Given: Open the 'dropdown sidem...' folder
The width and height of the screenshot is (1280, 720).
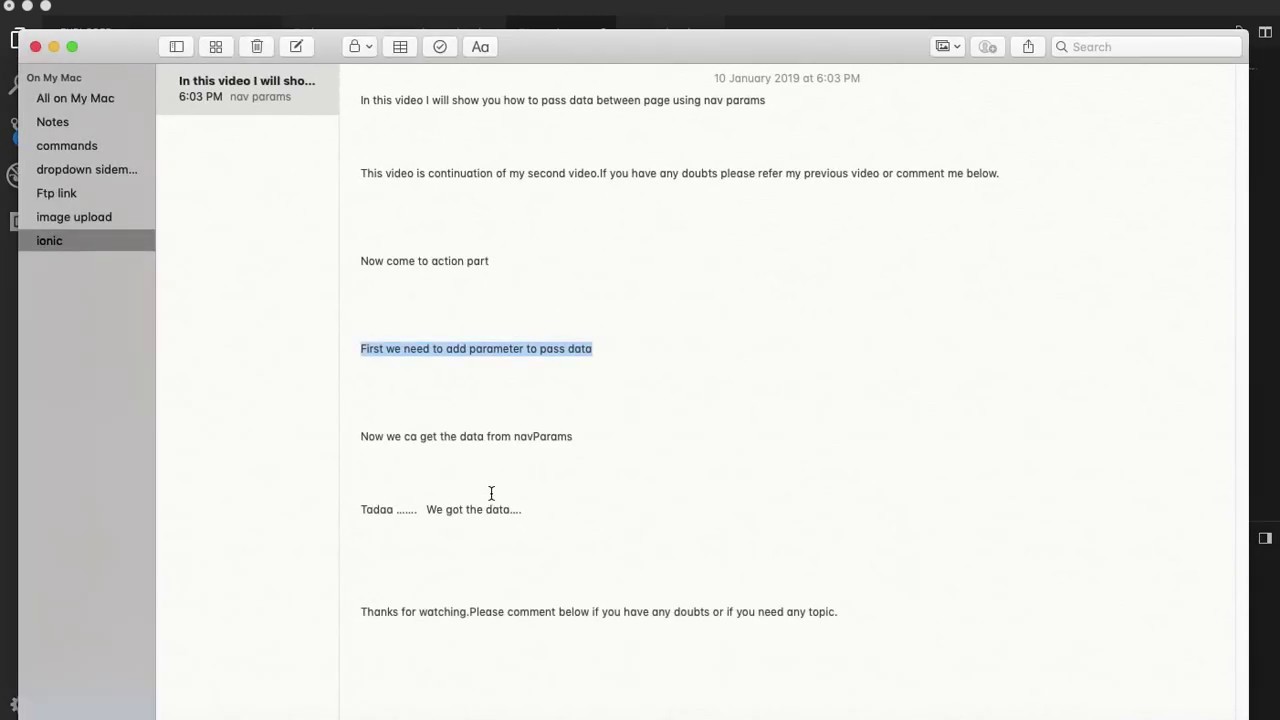Looking at the screenshot, I should click(x=86, y=170).
